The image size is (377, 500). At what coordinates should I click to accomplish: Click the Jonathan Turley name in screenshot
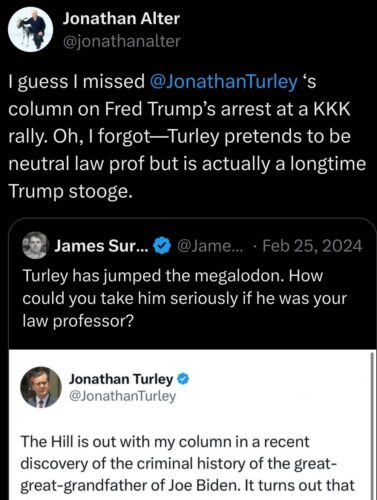(121, 379)
